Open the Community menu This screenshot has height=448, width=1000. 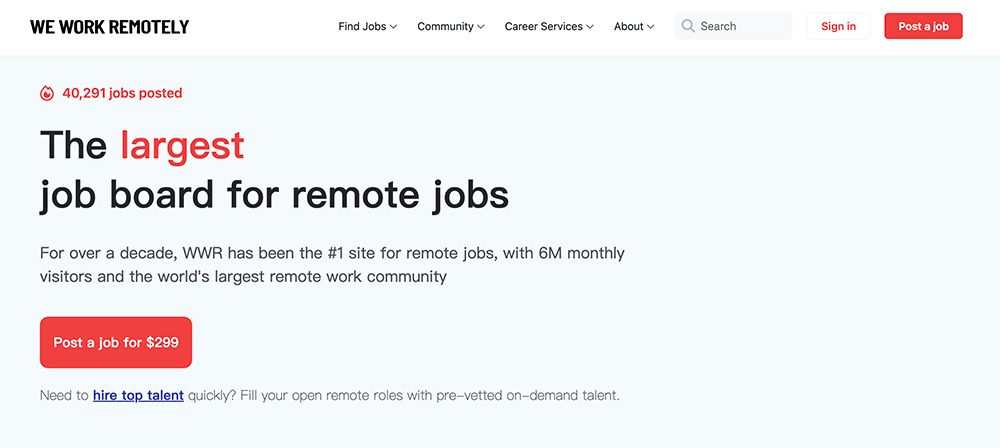coord(451,26)
